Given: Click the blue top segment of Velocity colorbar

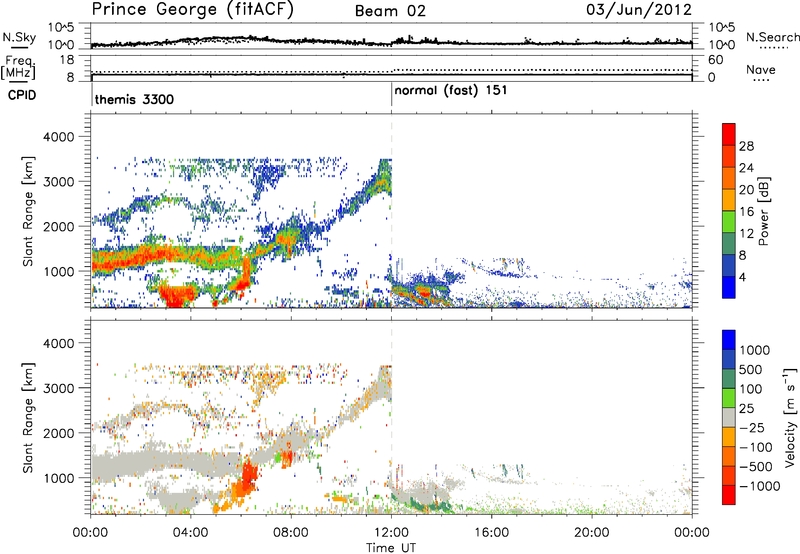Looking at the screenshot, I should coord(729,340).
